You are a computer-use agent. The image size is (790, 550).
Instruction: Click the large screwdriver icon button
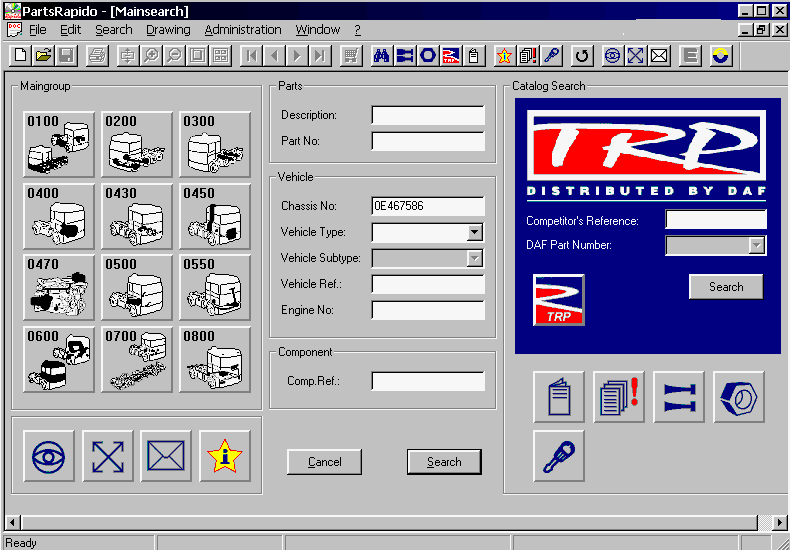pos(559,456)
